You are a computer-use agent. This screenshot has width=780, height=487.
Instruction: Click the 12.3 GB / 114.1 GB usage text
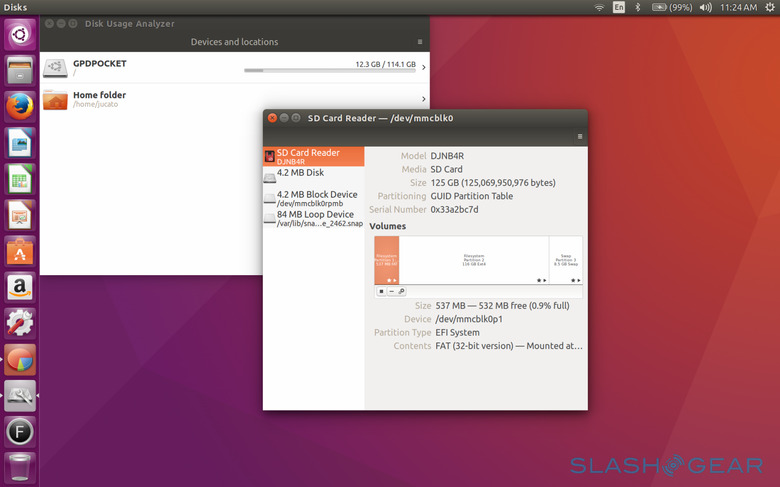click(x=386, y=64)
